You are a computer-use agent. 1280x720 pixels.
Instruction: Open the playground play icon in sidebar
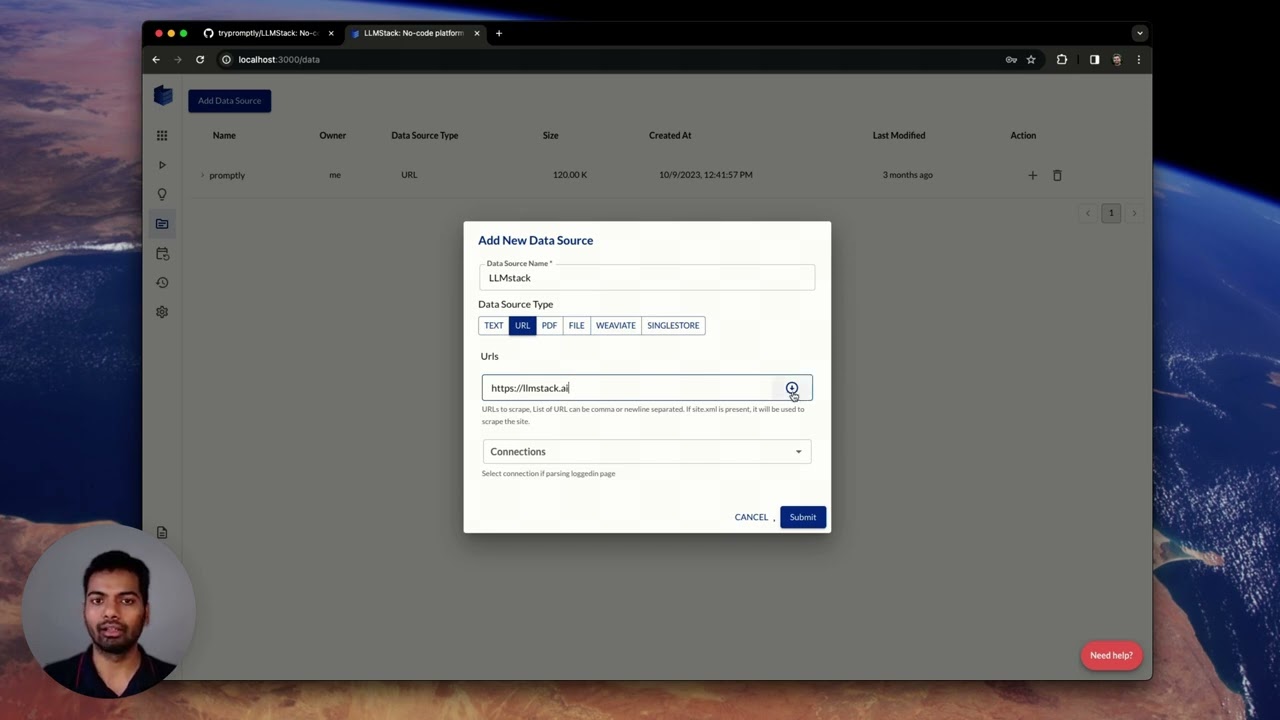pos(162,165)
